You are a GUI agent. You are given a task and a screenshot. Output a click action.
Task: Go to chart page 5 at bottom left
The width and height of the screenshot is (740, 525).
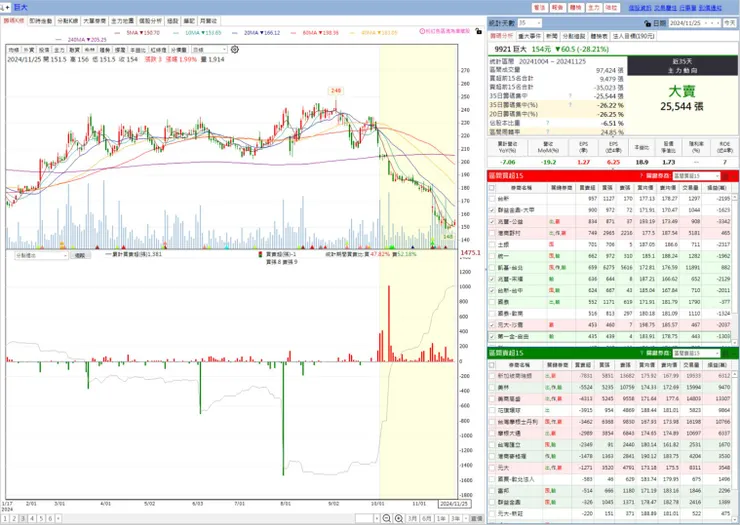click(x=41, y=518)
